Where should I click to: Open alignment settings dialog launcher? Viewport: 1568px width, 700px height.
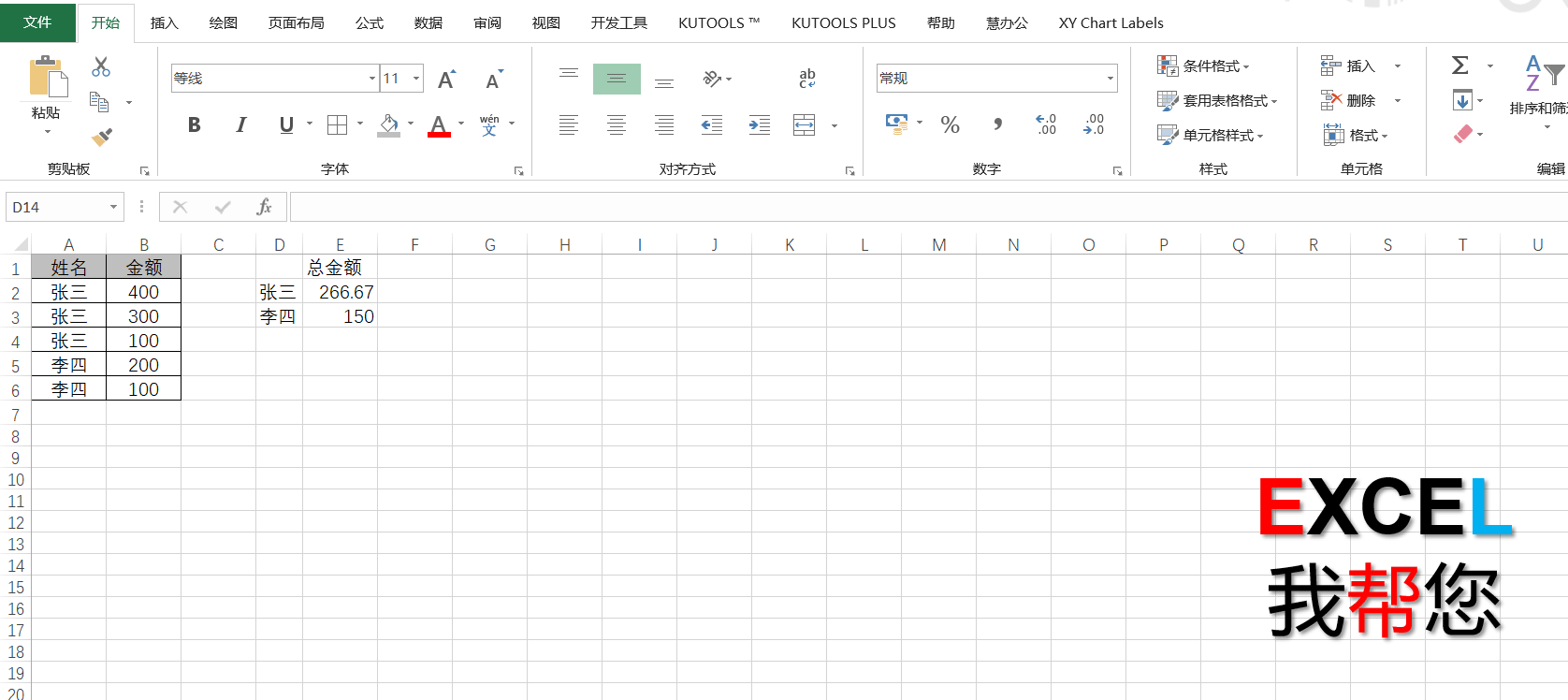[849, 170]
